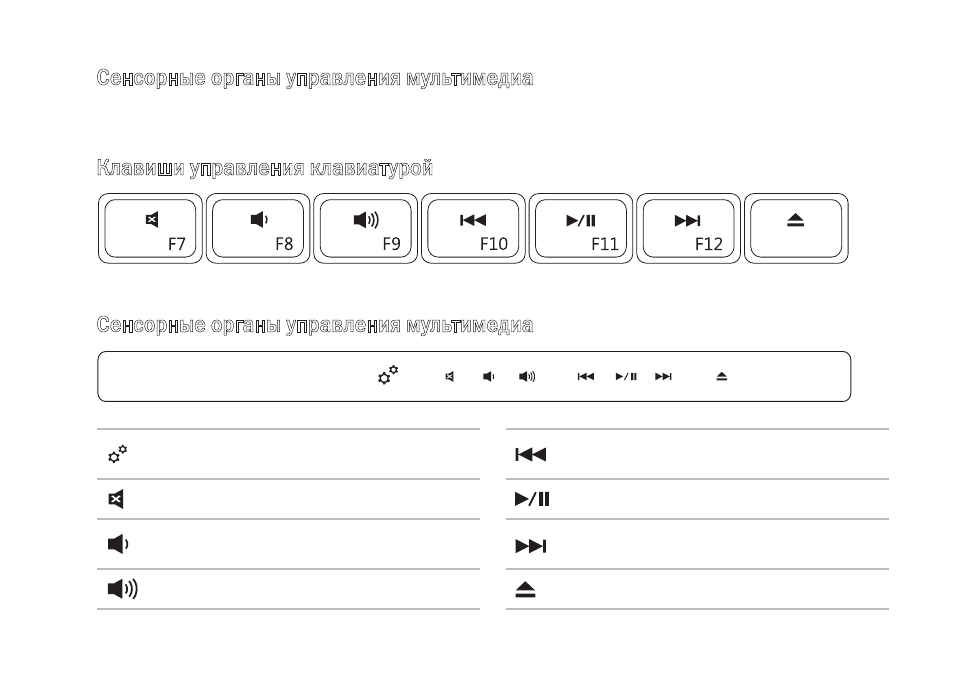Select the gears icon in the legend table

tap(117, 454)
